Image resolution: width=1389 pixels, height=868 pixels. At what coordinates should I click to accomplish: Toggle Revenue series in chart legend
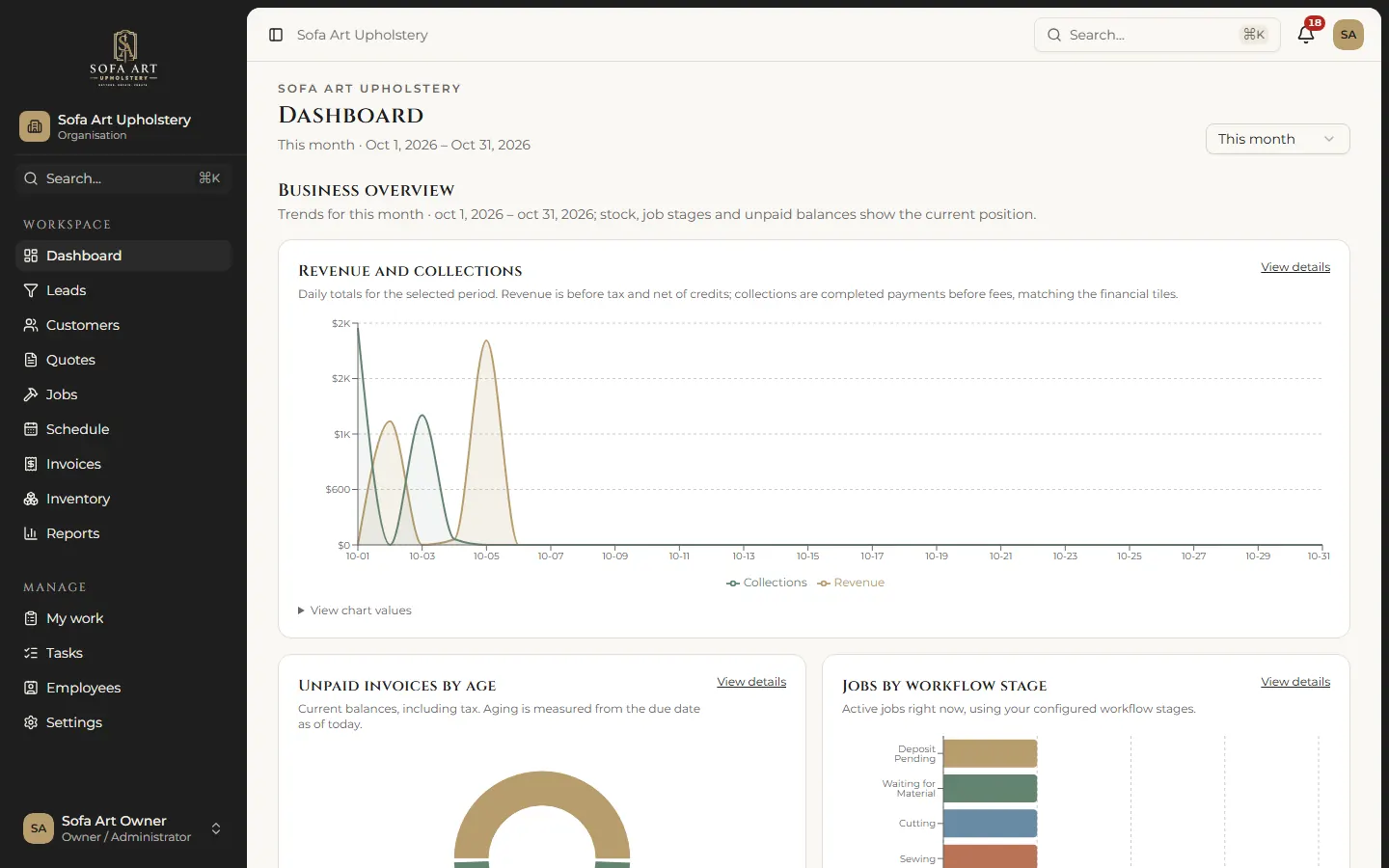pyautogui.click(x=851, y=583)
